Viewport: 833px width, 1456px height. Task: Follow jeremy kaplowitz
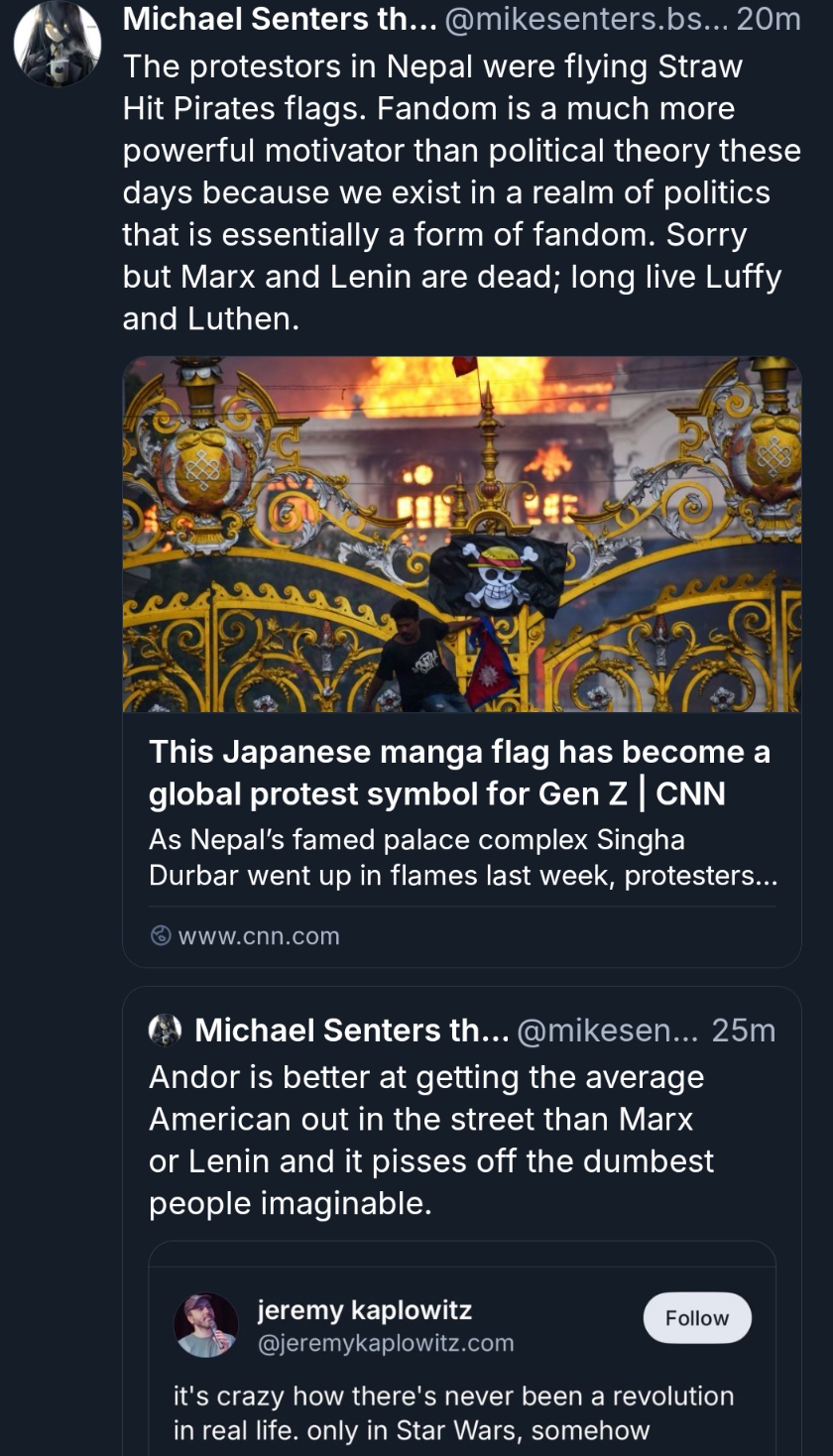(696, 1317)
